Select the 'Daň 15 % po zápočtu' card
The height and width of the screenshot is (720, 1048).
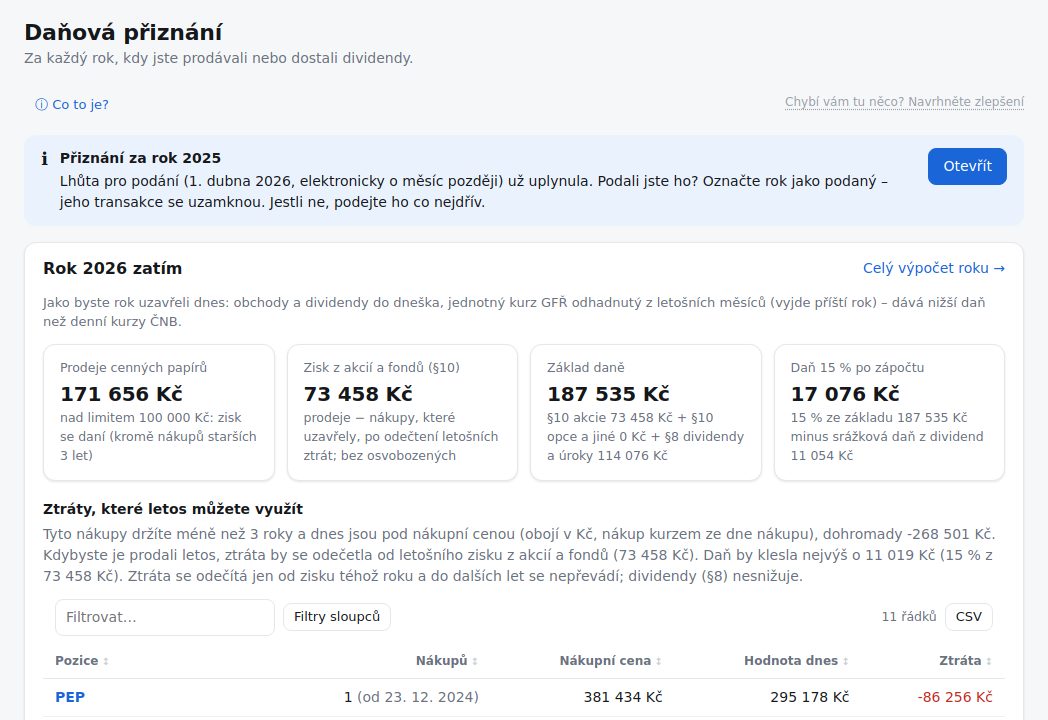(x=890, y=412)
